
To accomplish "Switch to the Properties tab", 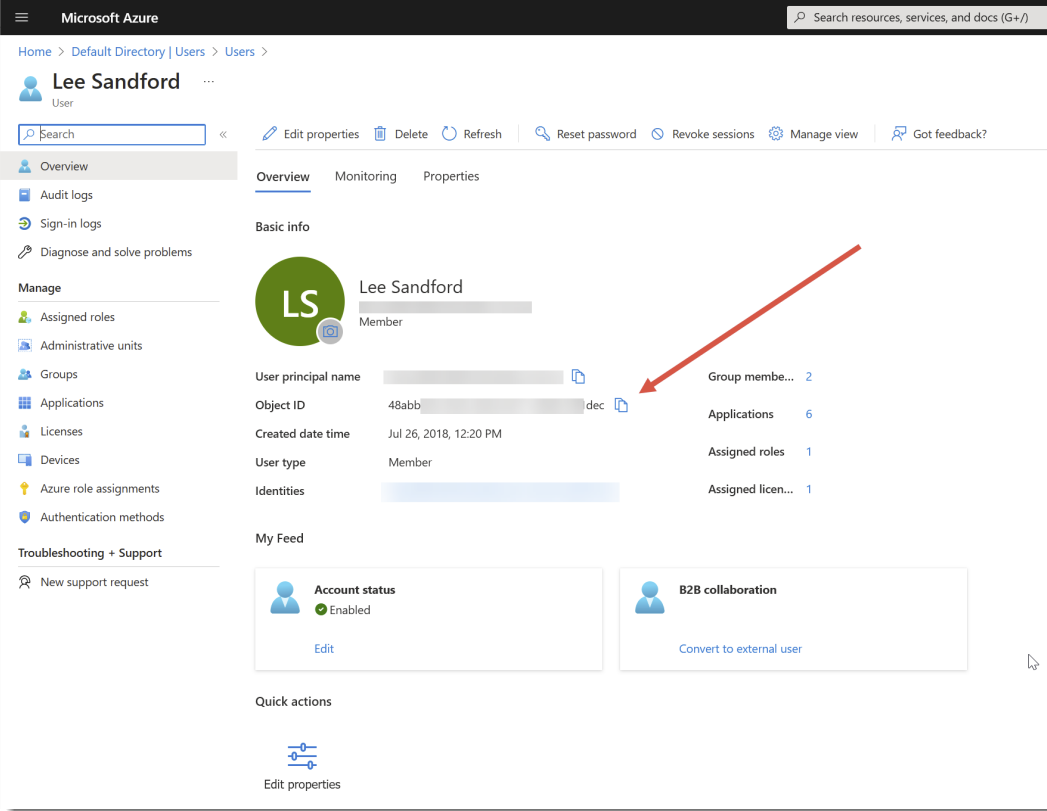I will pyautogui.click(x=451, y=176).
